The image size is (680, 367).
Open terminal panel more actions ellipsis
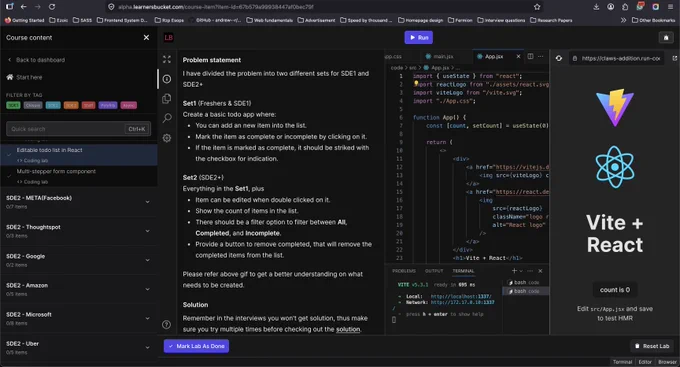coord(530,271)
